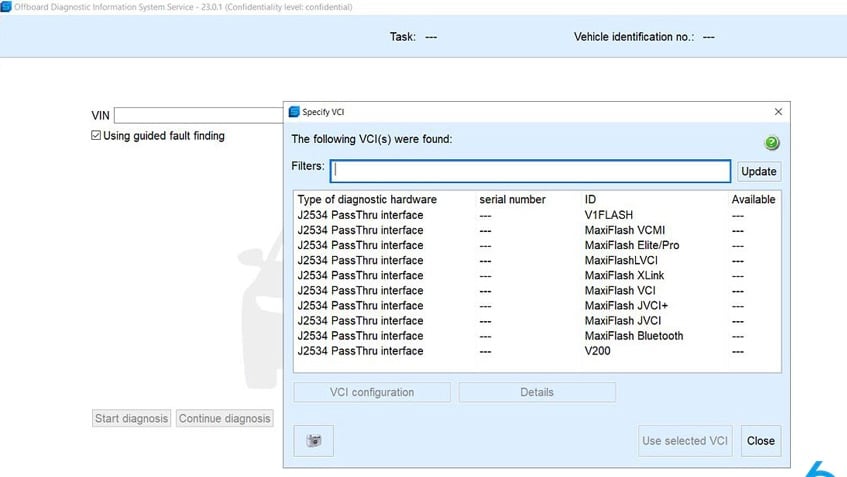
Task: Select the MaxiFlash Elite/Pro entry
Action: (x=536, y=245)
